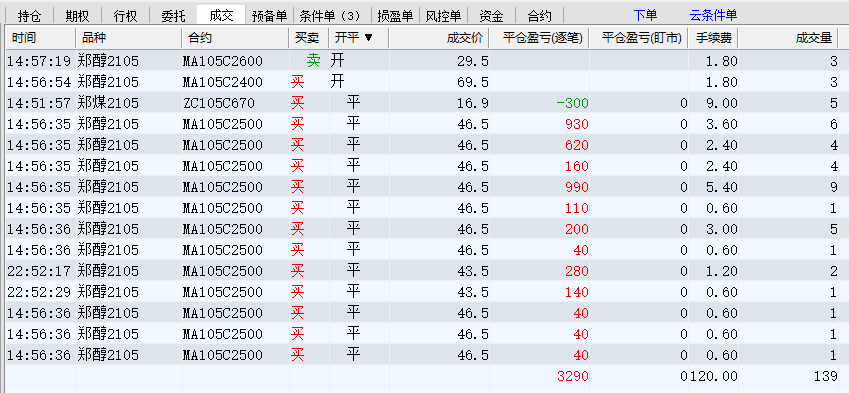Viewport: 849px width, 393px height.
Task: Click the volume 6 cell
Action: 834,124
